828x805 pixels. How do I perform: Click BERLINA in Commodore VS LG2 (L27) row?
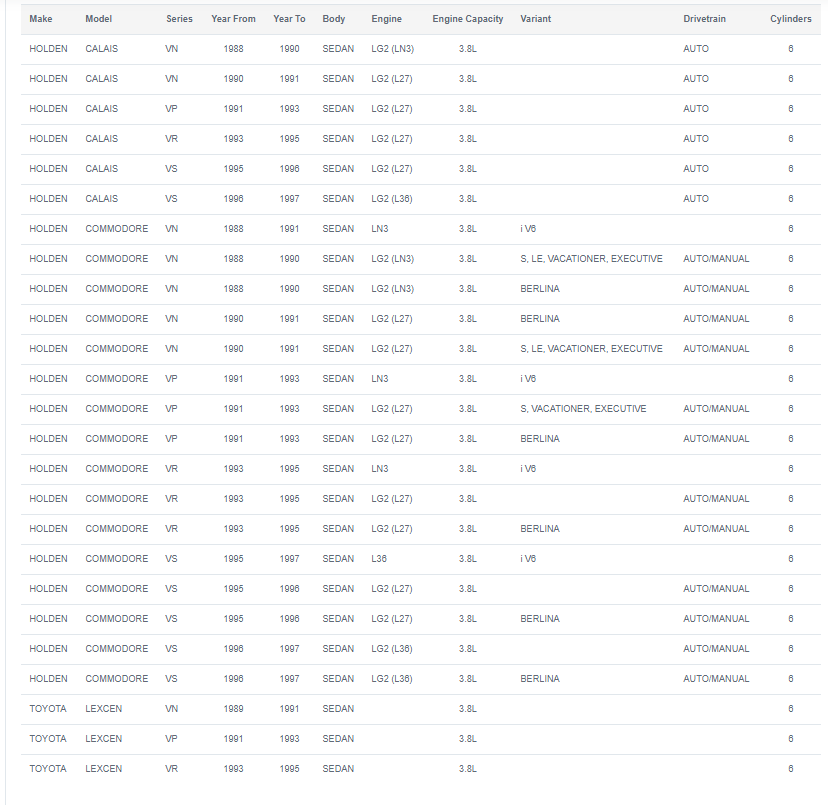[x=540, y=619]
